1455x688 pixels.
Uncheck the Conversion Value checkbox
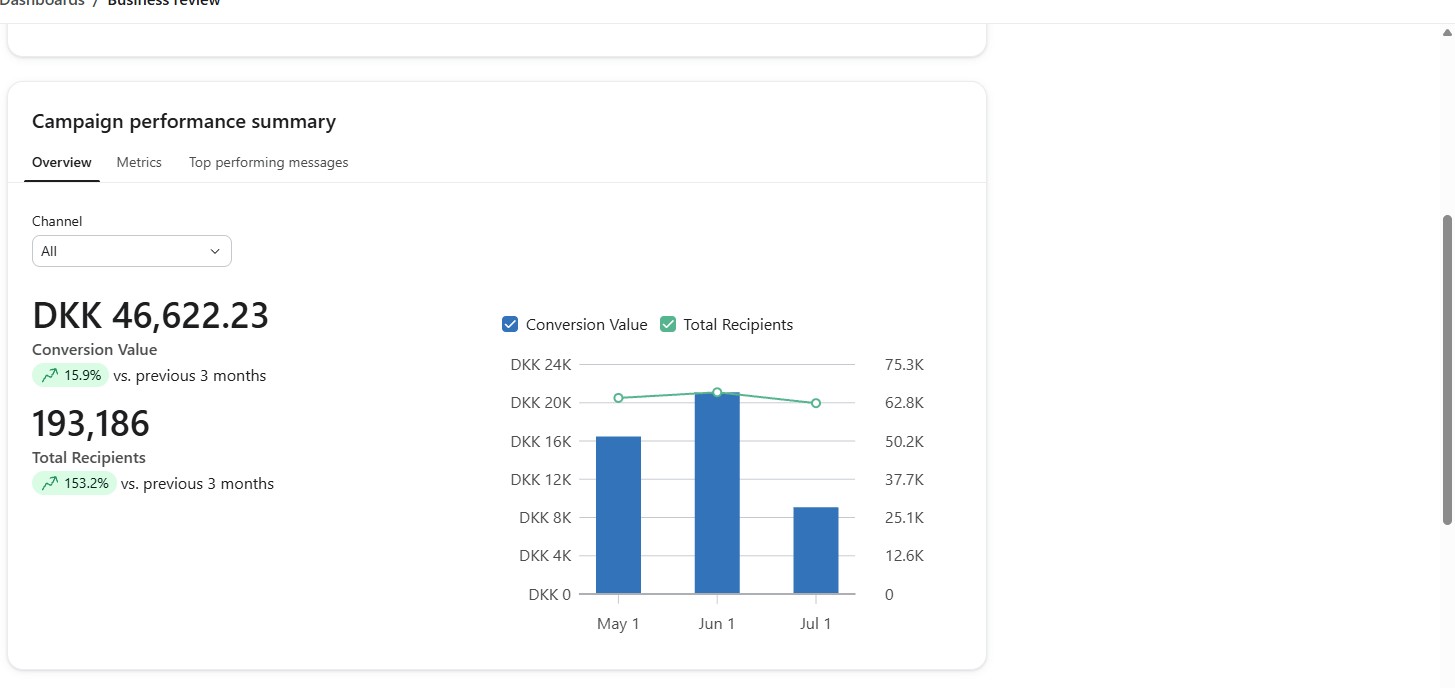510,324
